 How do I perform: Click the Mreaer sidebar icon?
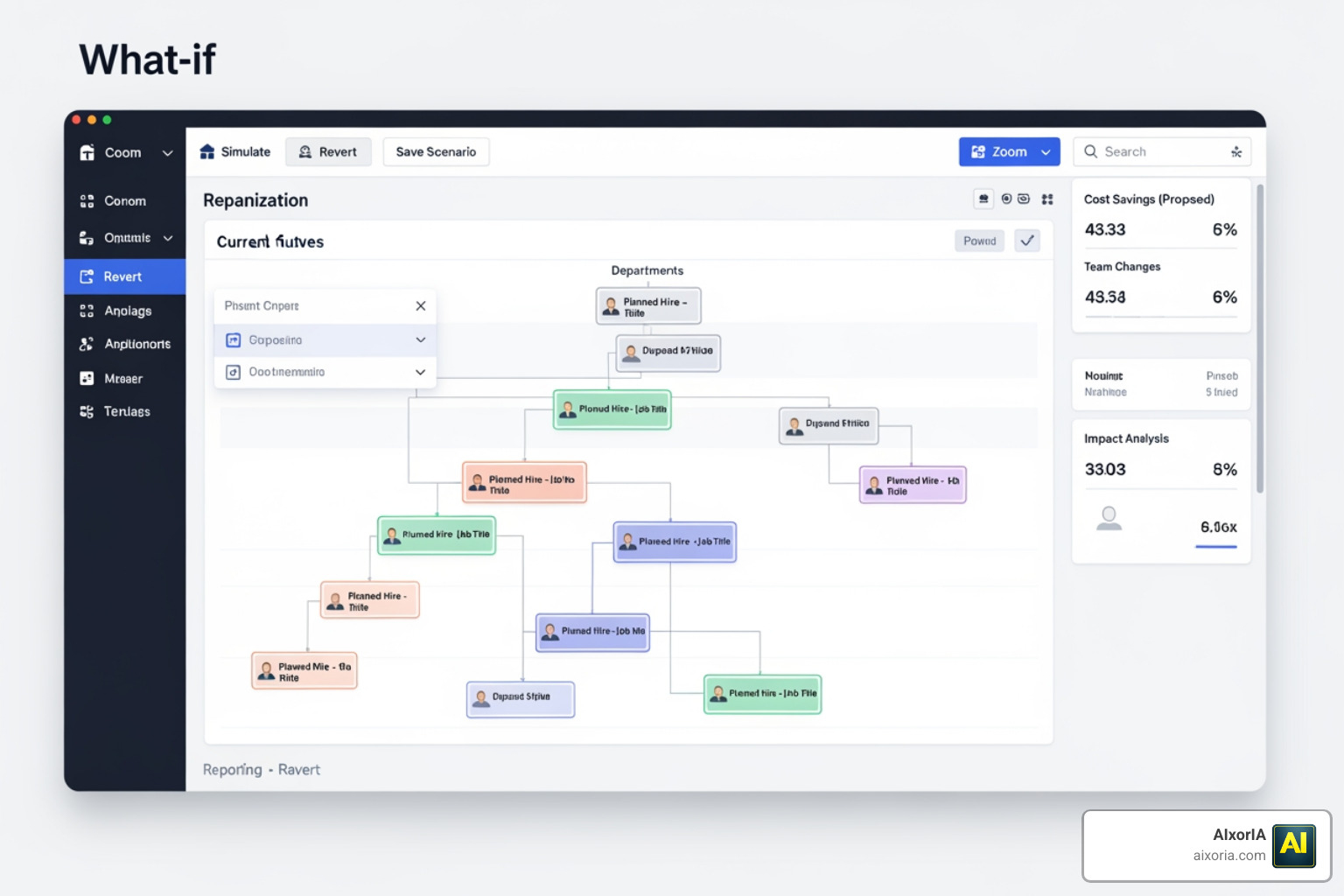[x=87, y=379]
